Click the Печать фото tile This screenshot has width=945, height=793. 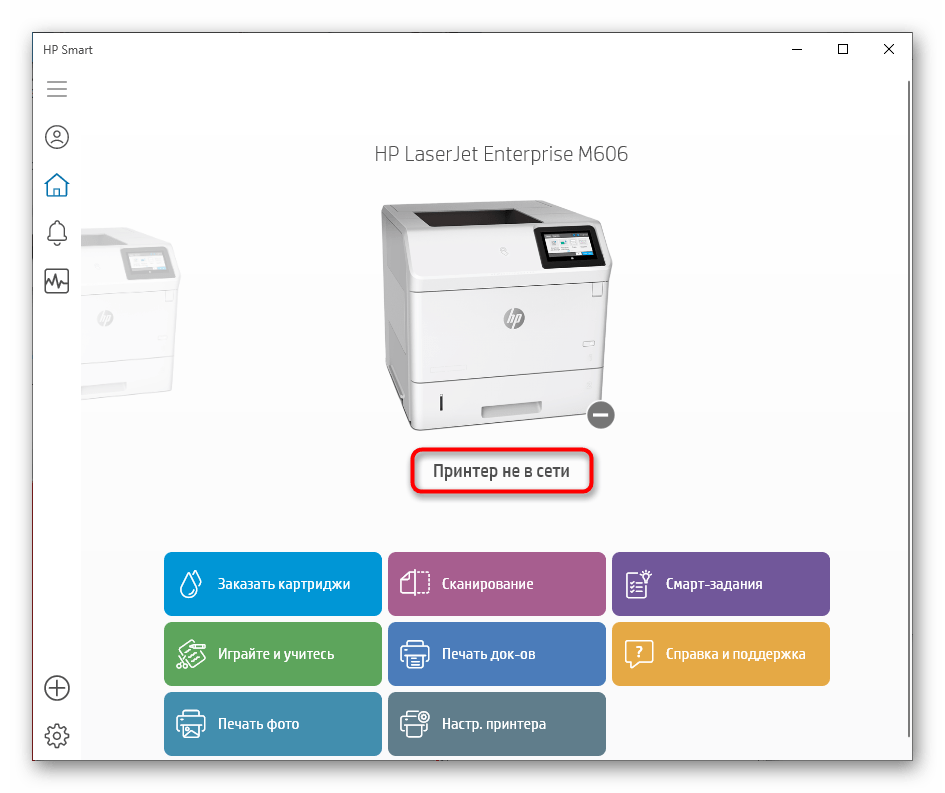tap(273, 724)
